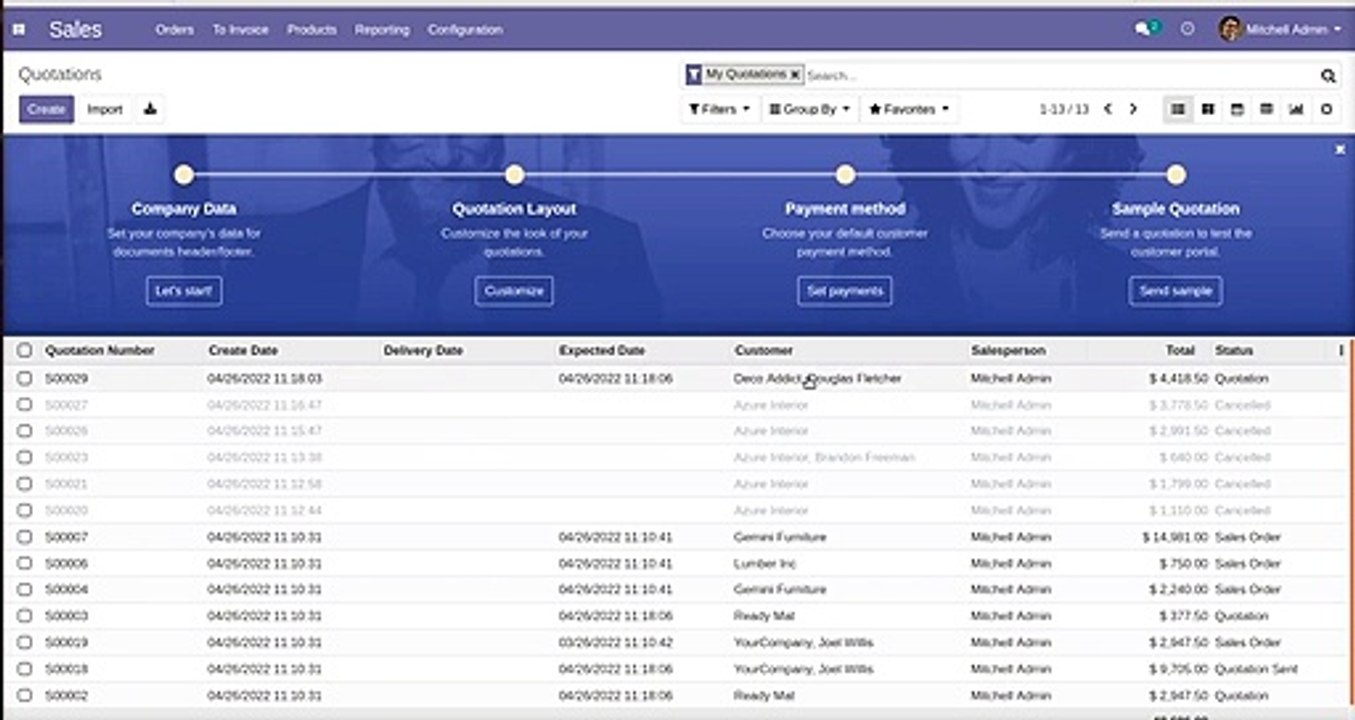This screenshot has width=1355, height=720.
Task: Click the search magnifier icon
Action: [1328, 75]
